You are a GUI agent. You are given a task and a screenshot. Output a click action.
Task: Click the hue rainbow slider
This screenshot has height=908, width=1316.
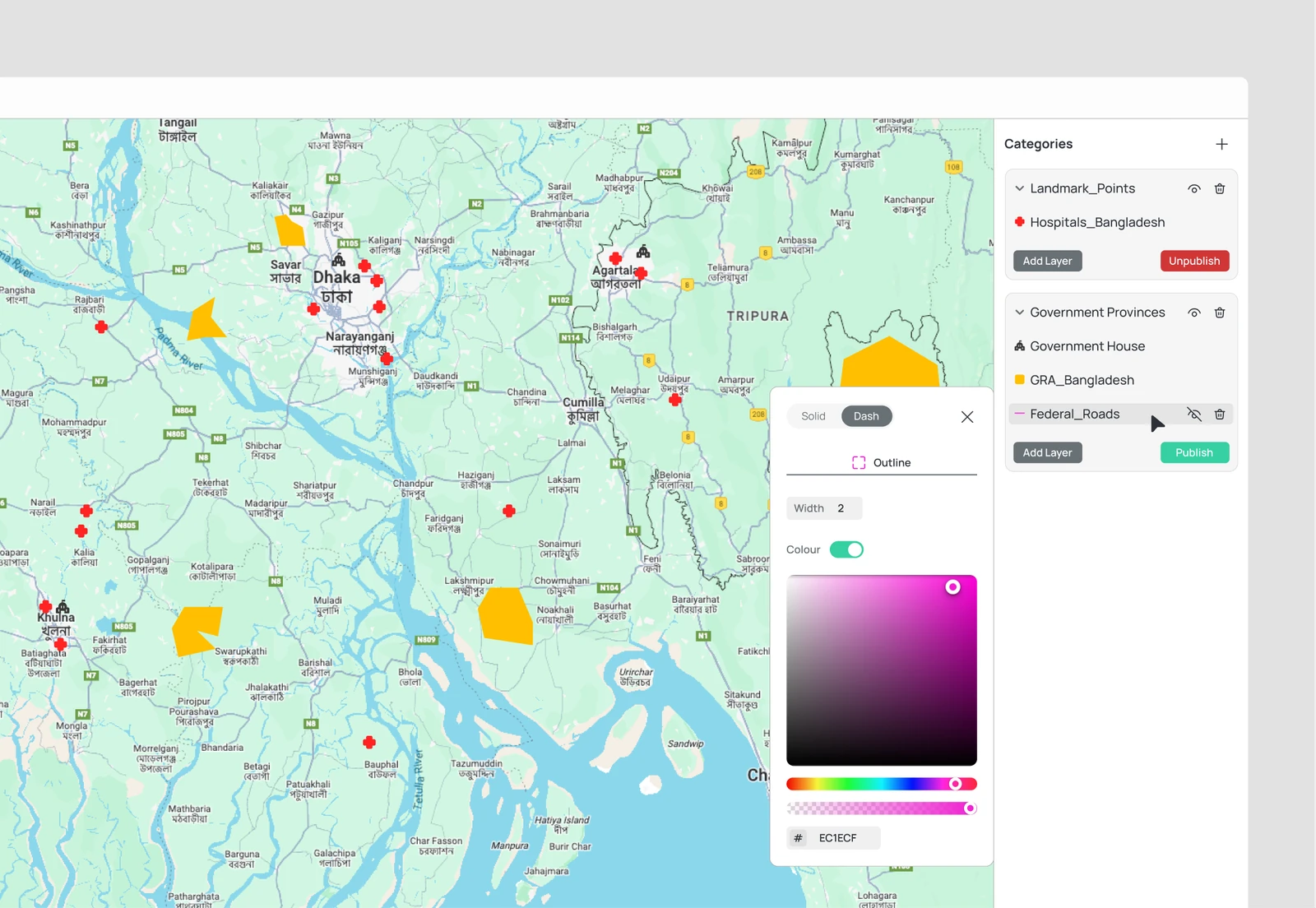tap(882, 784)
